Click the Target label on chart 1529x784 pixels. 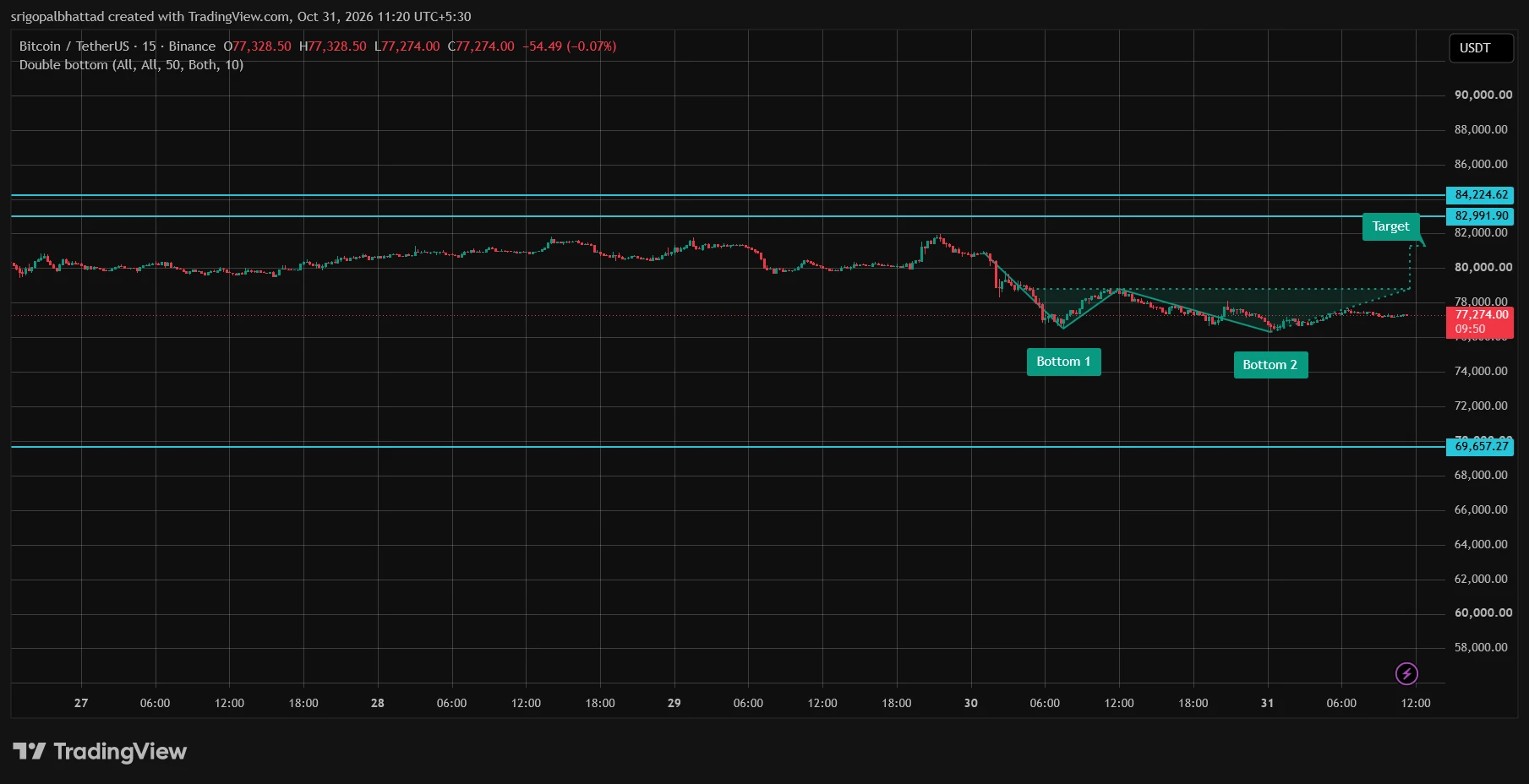click(x=1390, y=226)
